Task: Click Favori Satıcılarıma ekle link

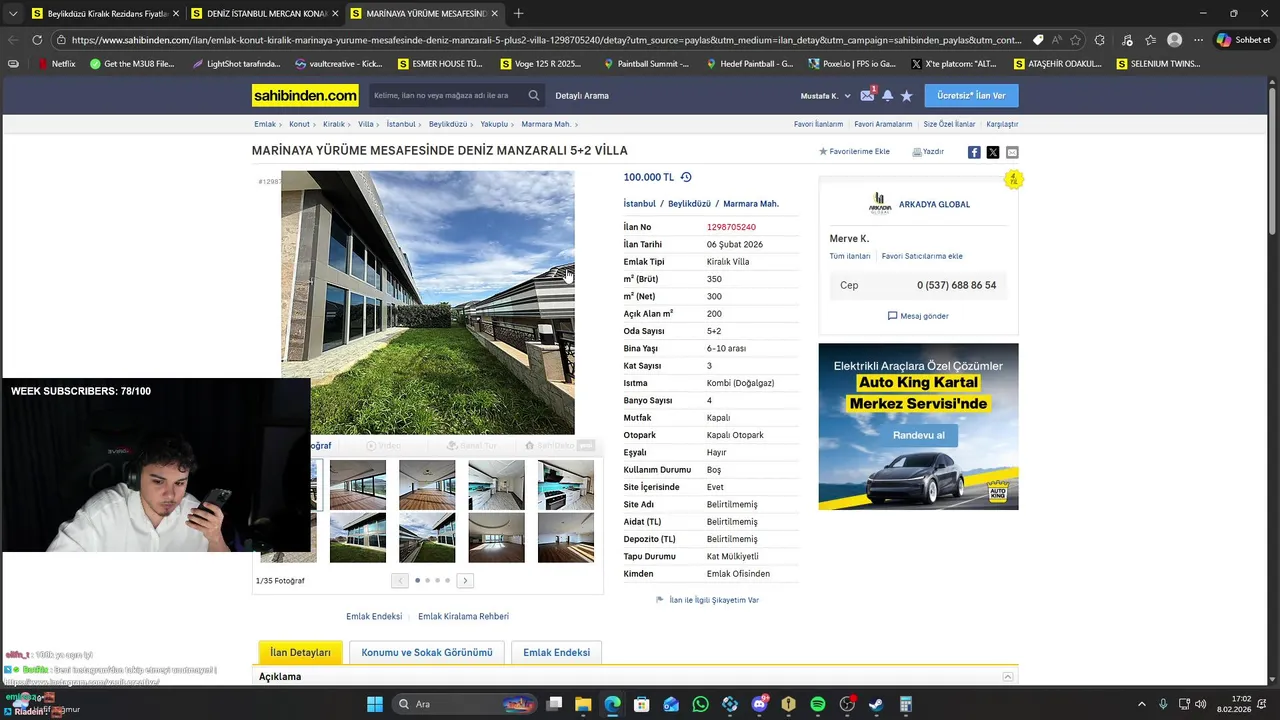Action: click(922, 256)
